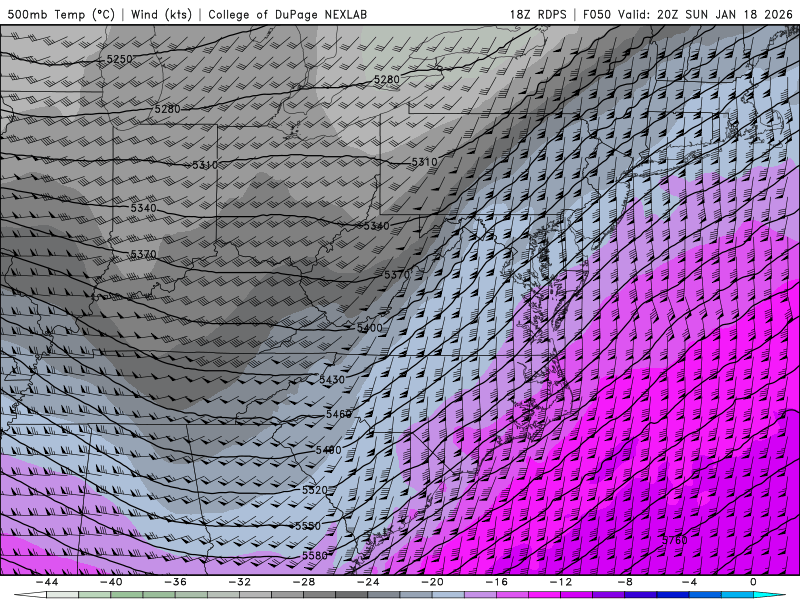Select the easternmost 5370 contour label
Screen dimensions: 800x600
[397, 274]
